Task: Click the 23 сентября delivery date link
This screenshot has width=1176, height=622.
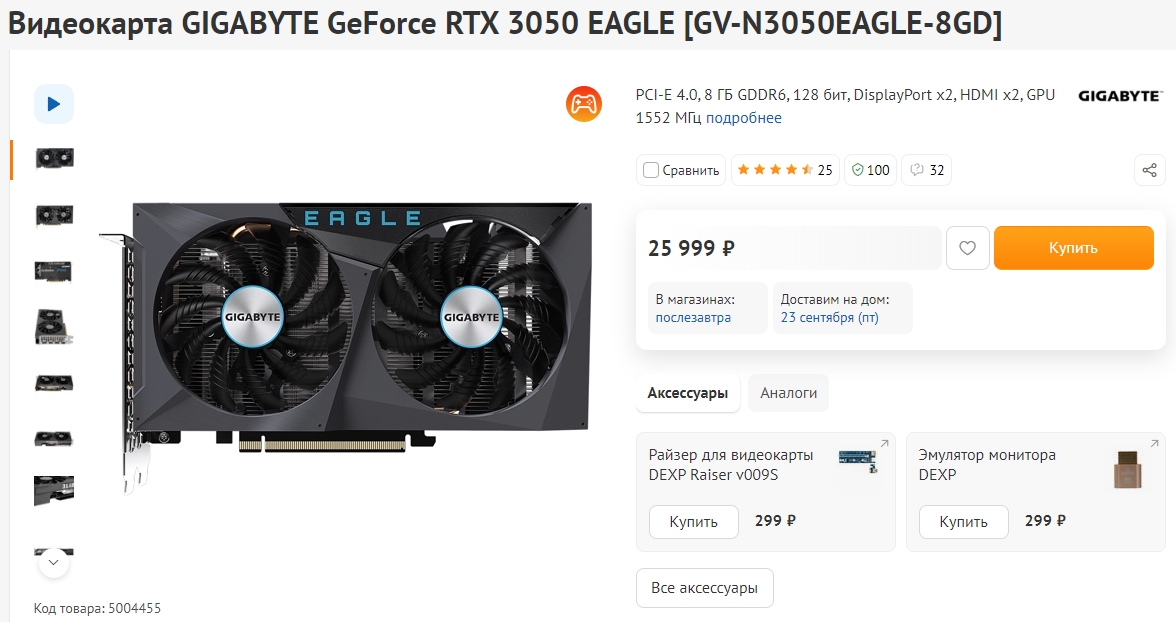Action: point(830,317)
